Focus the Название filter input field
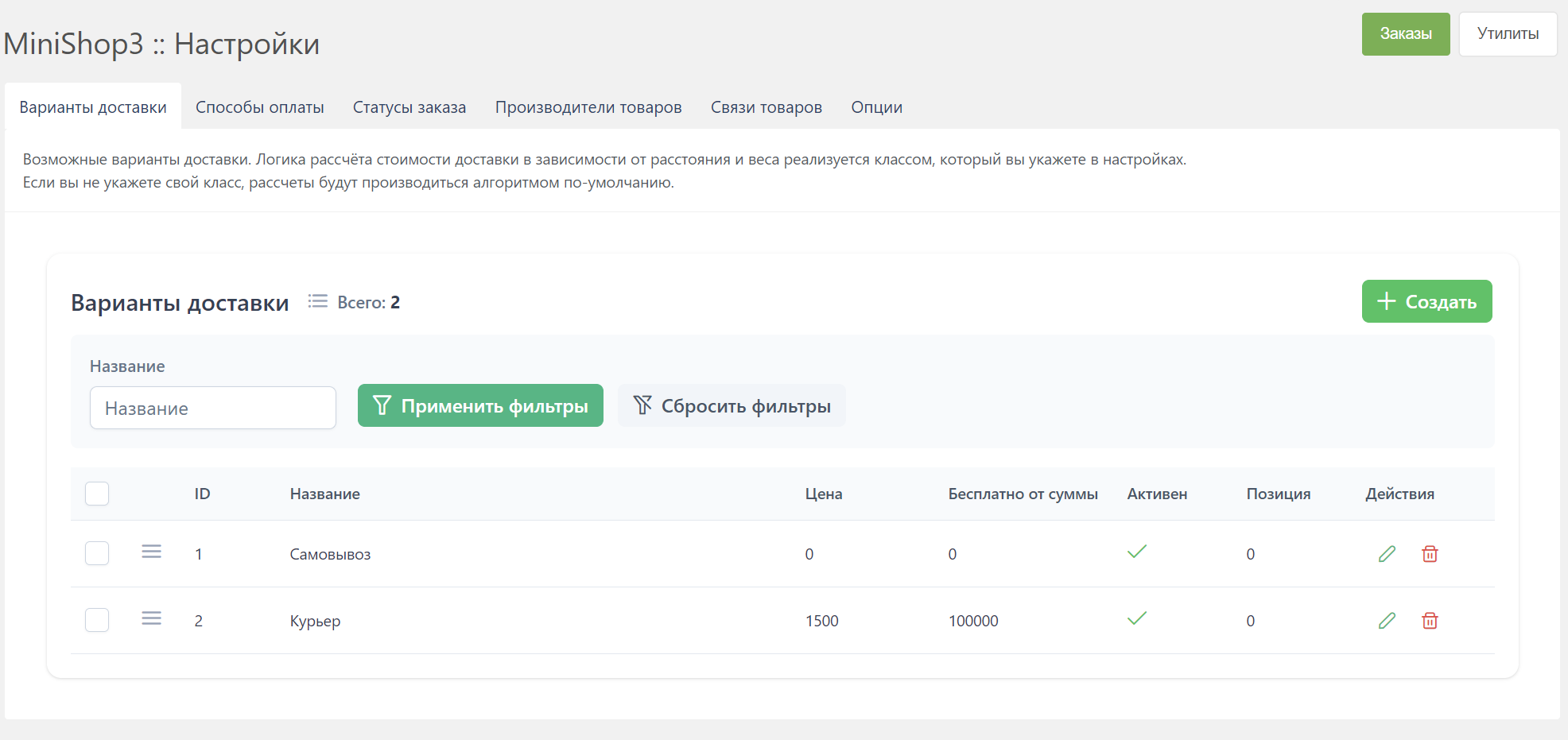1568x740 pixels. [213, 409]
